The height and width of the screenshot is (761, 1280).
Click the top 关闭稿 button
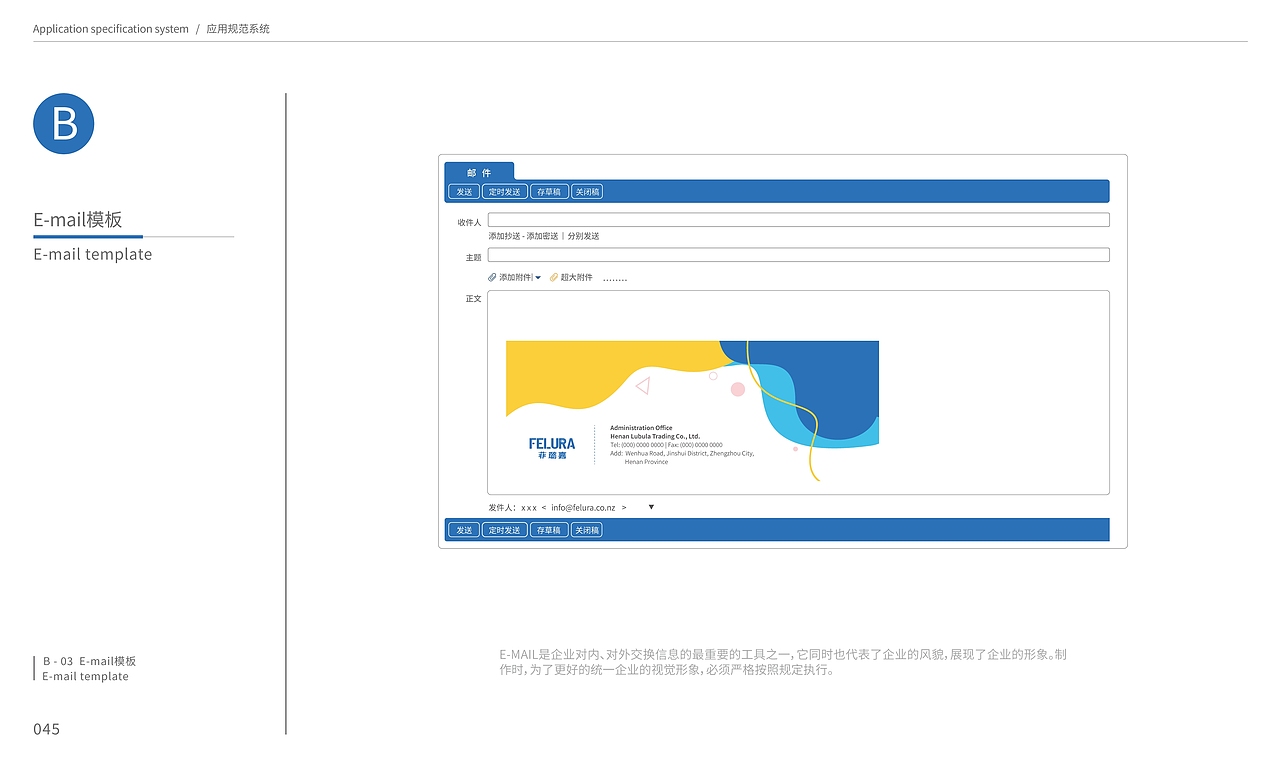[587, 192]
